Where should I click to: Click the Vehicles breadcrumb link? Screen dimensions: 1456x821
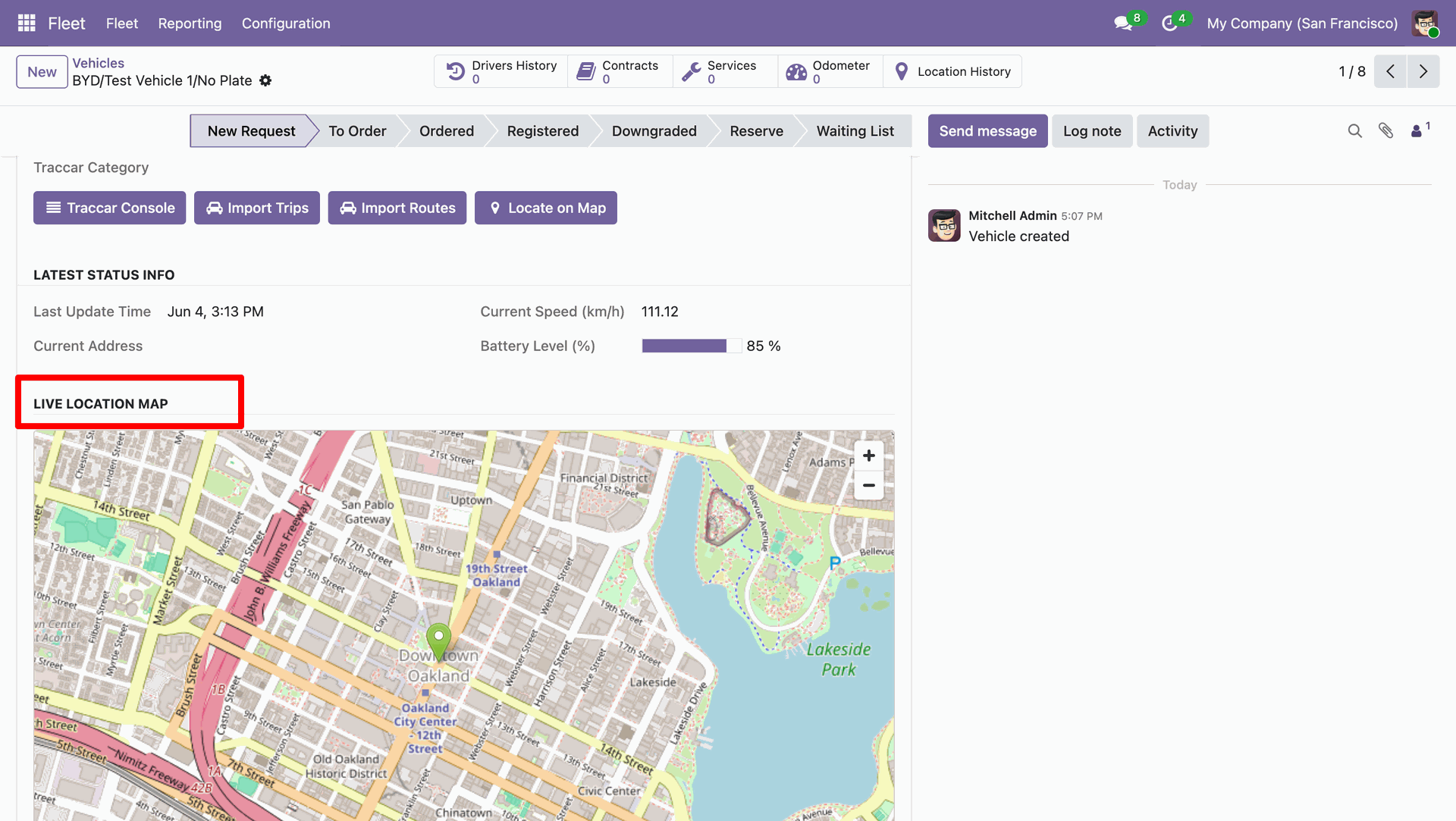(x=99, y=63)
